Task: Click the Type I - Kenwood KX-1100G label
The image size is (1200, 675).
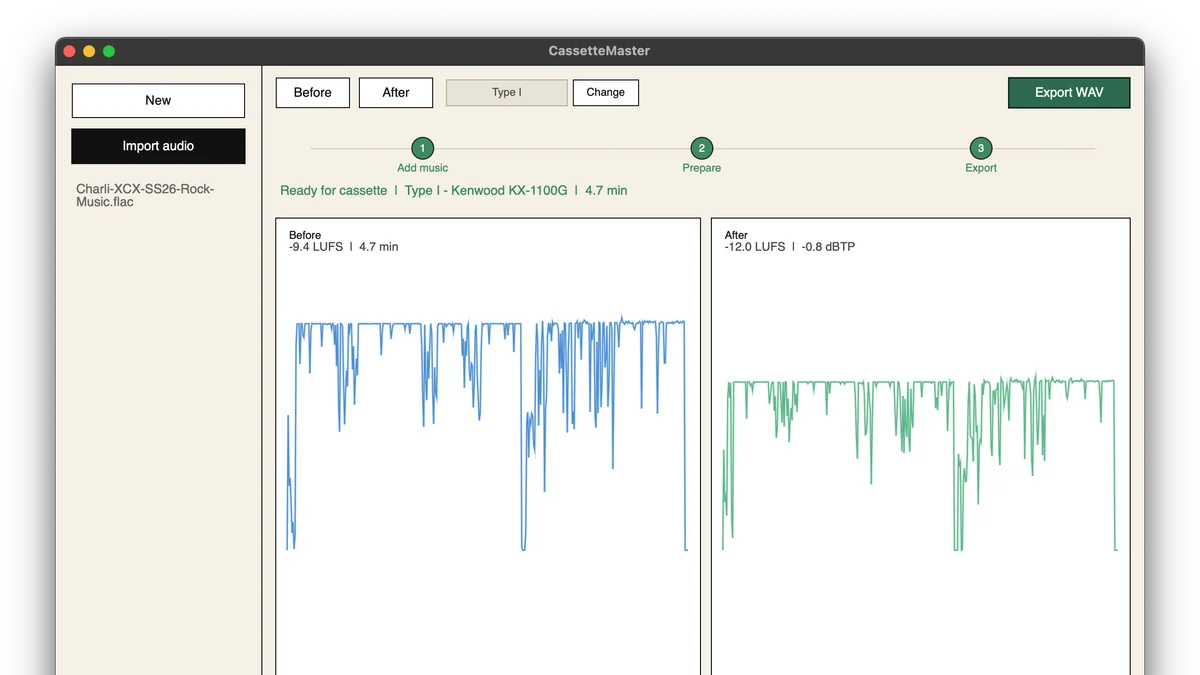Action: tap(486, 190)
